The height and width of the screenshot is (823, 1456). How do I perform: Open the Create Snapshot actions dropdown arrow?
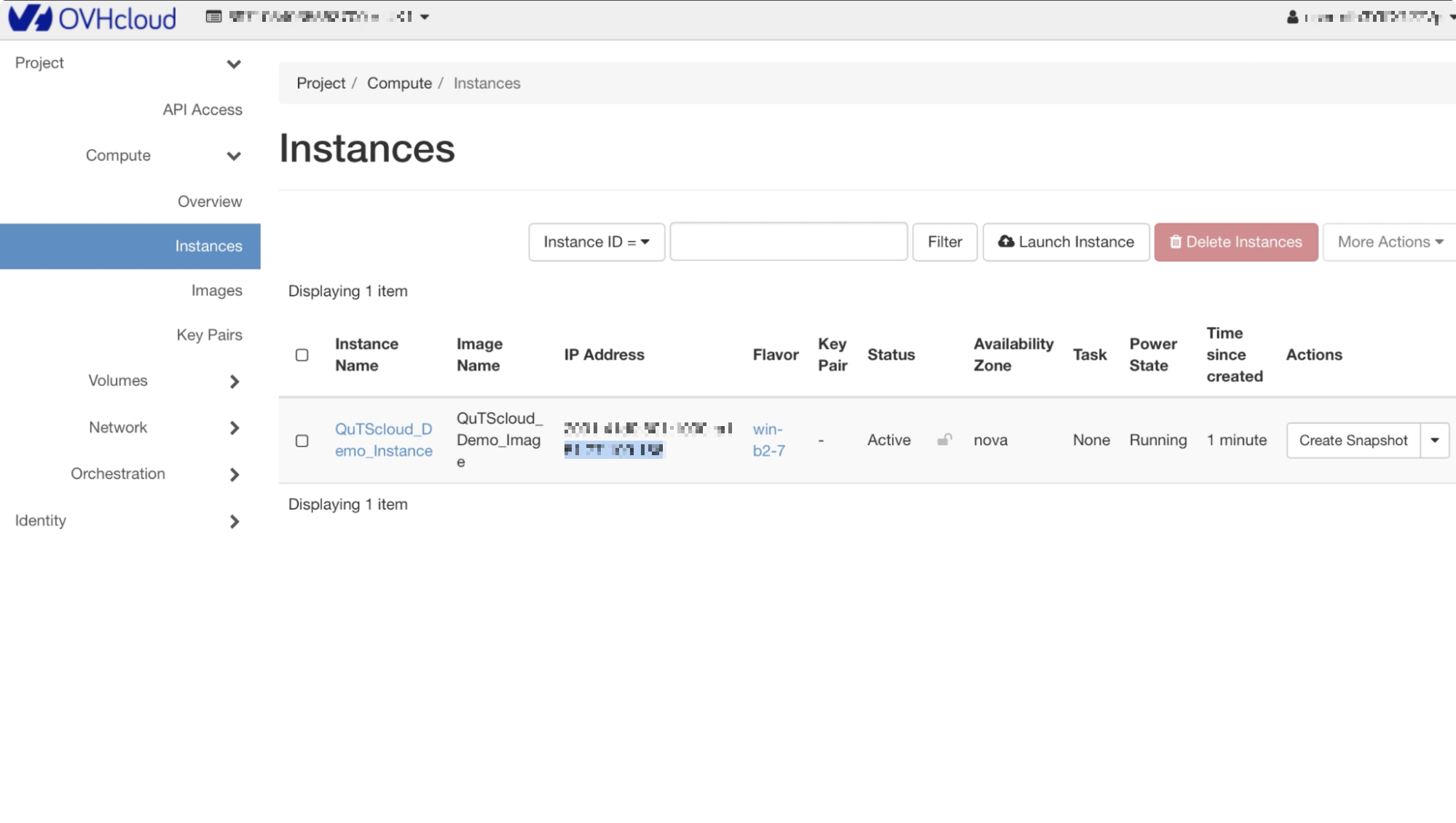(x=1434, y=441)
